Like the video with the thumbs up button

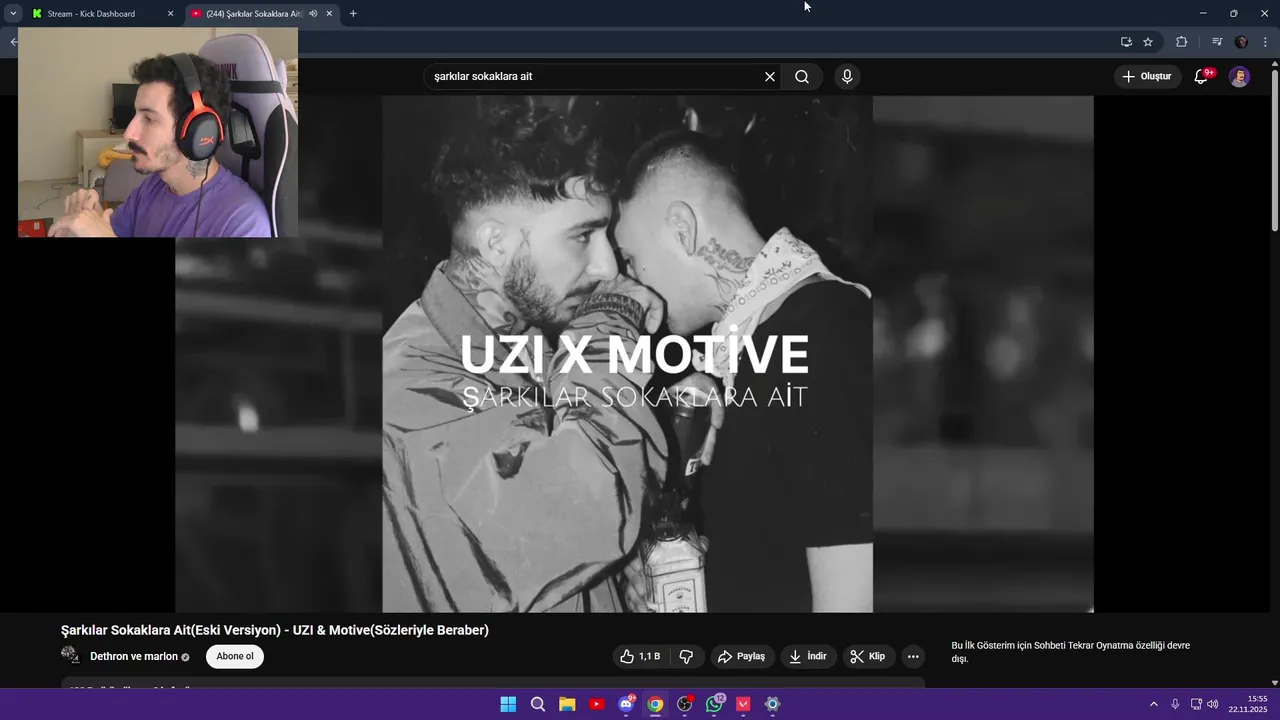click(x=640, y=656)
